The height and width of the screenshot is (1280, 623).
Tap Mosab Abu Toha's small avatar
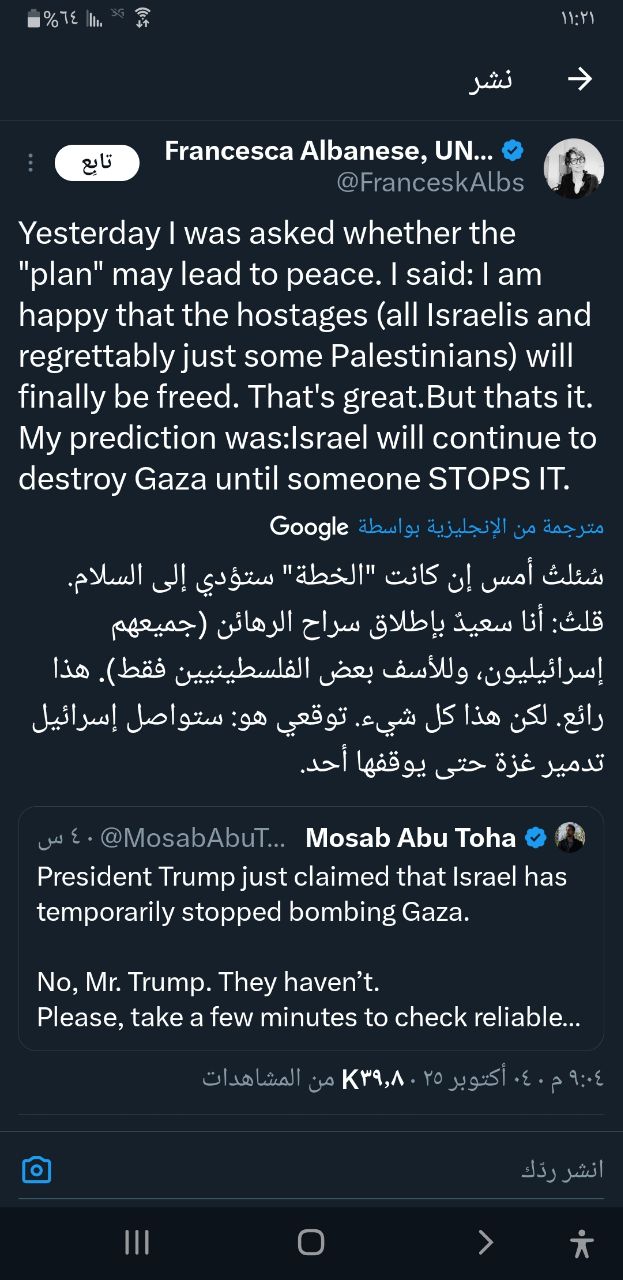coord(570,838)
